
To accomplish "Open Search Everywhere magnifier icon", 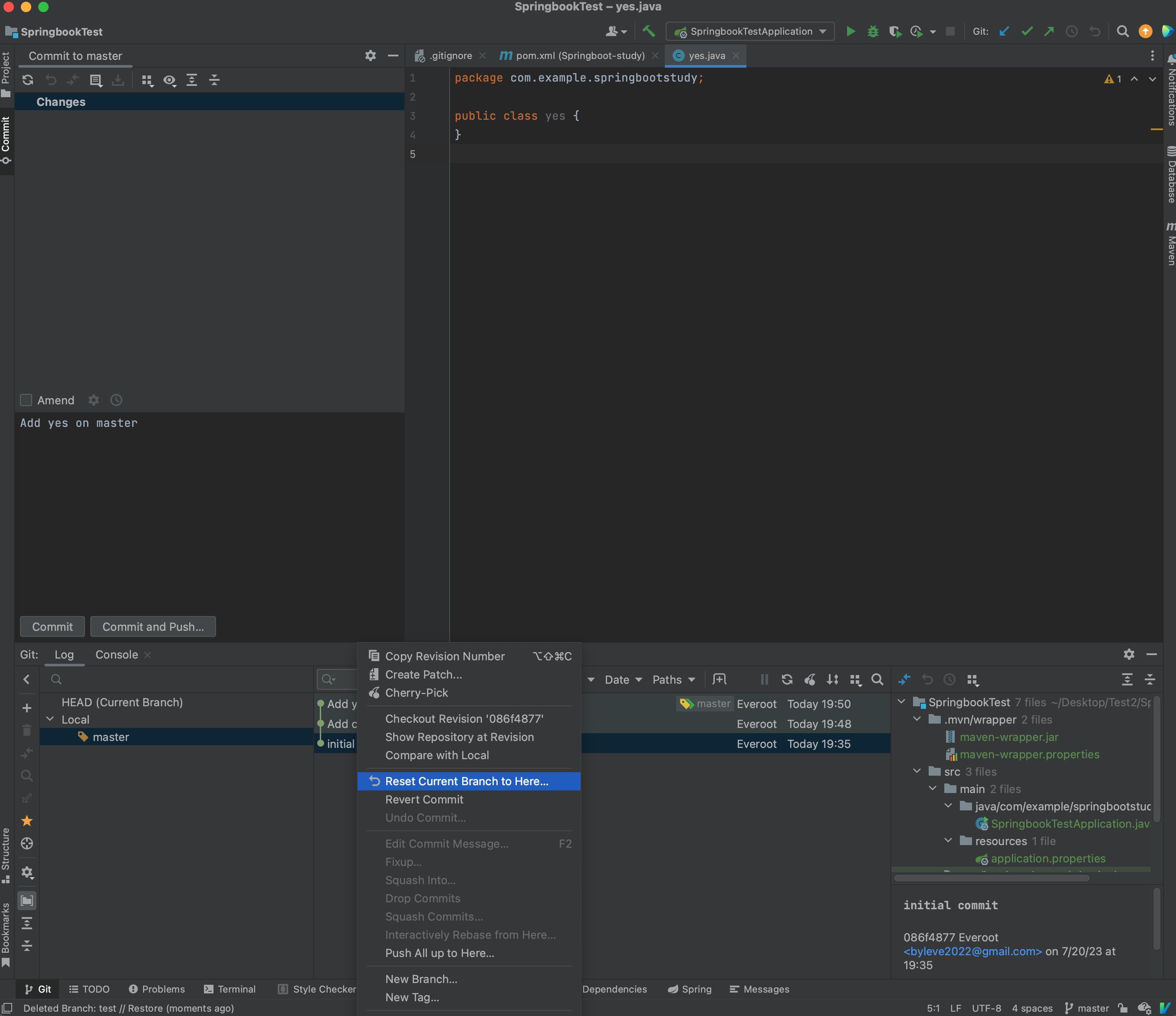I will pyautogui.click(x=1122, y=31).
